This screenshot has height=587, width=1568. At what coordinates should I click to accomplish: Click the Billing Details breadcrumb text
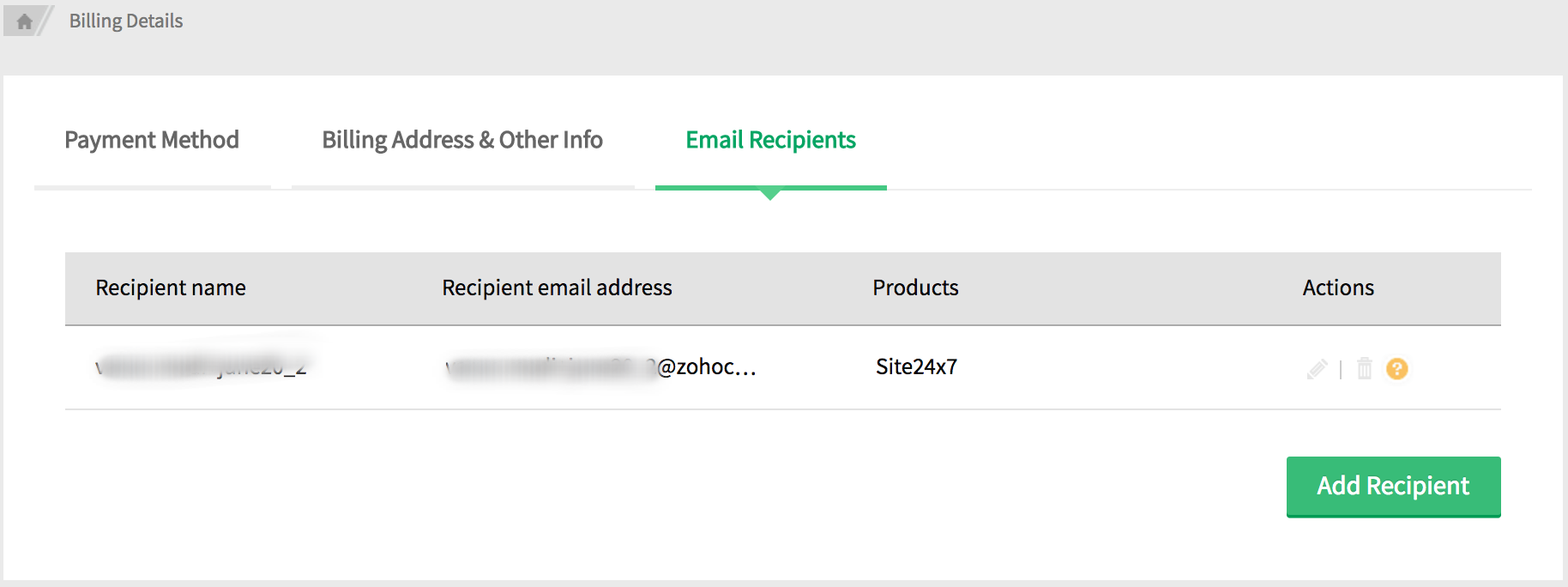click(126, 21)
